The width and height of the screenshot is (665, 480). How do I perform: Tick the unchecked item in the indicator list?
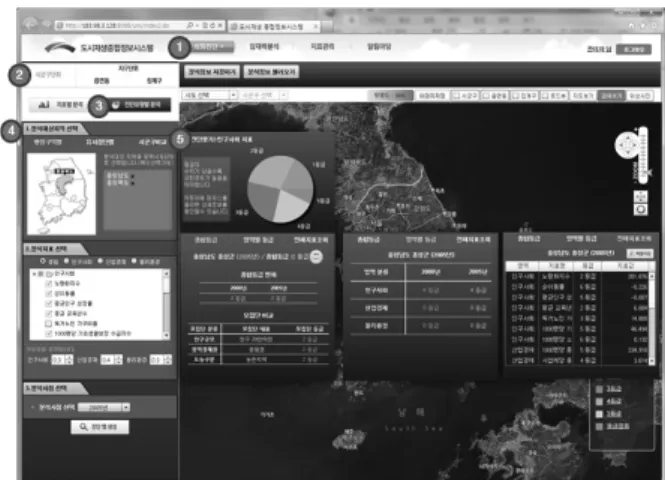[48, 324]
